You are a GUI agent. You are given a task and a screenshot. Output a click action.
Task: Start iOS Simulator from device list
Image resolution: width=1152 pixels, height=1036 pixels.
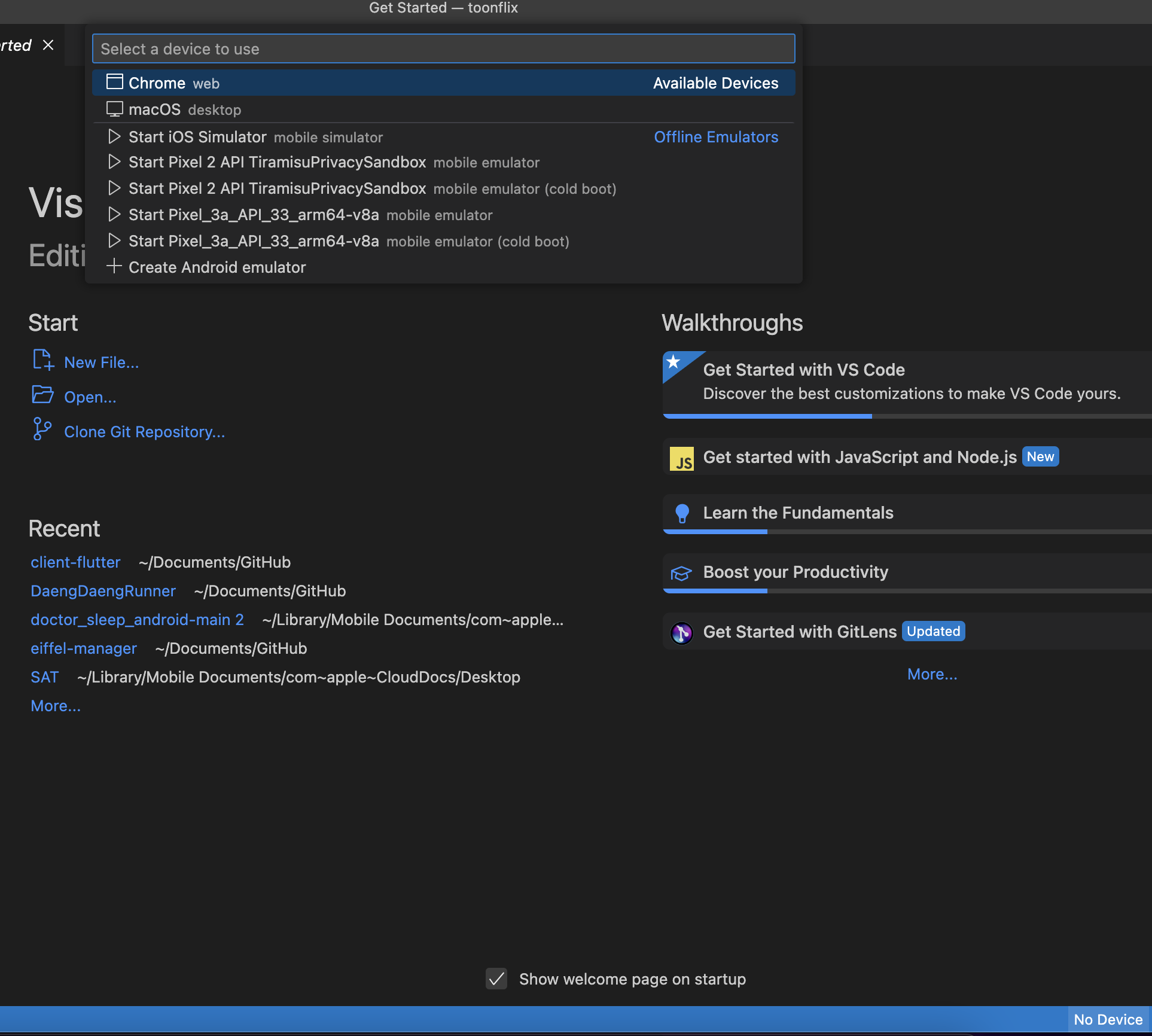click(197, 137)
